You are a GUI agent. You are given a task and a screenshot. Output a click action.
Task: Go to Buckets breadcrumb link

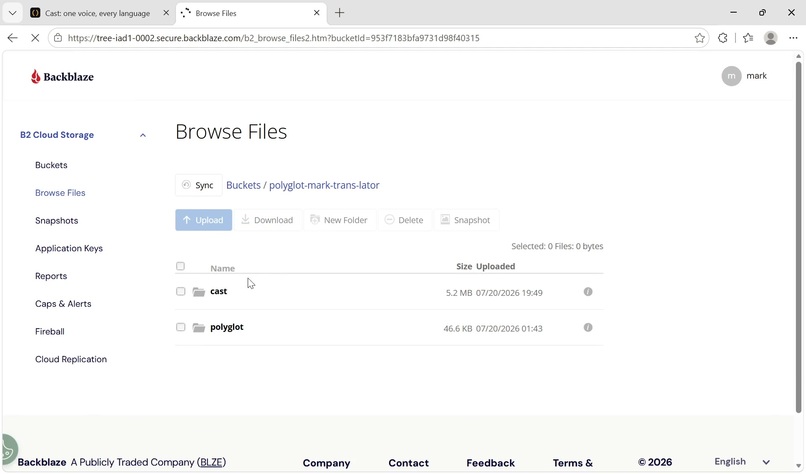click(244, 185)
